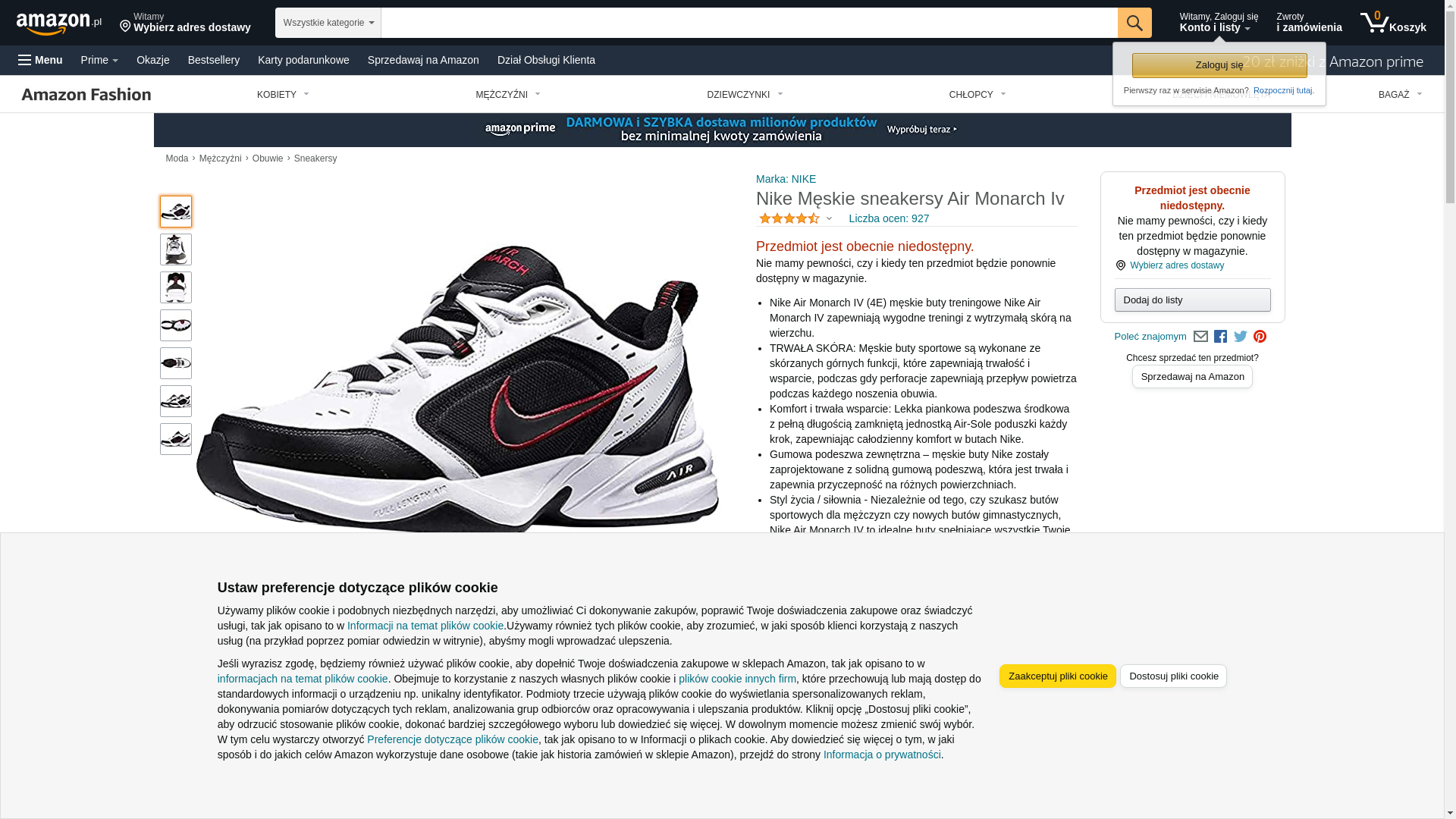Expand the KOBIETY fashion category

pos(283,95)
